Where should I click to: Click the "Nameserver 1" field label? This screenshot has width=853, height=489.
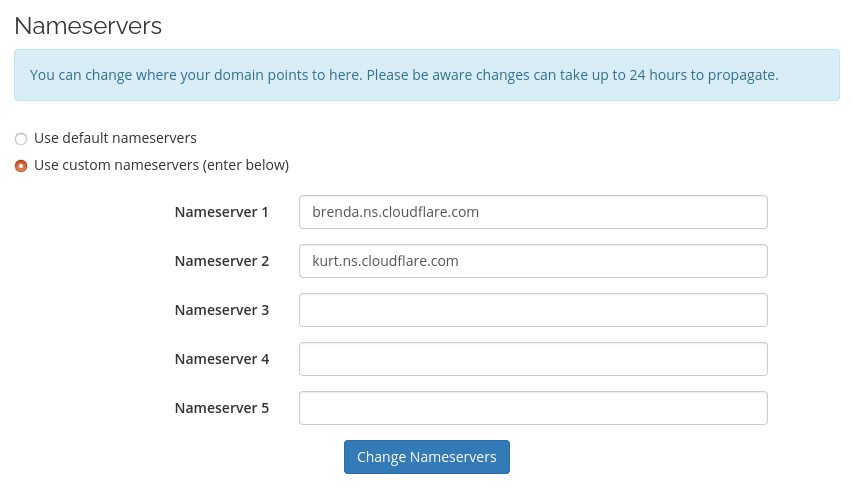221,212
